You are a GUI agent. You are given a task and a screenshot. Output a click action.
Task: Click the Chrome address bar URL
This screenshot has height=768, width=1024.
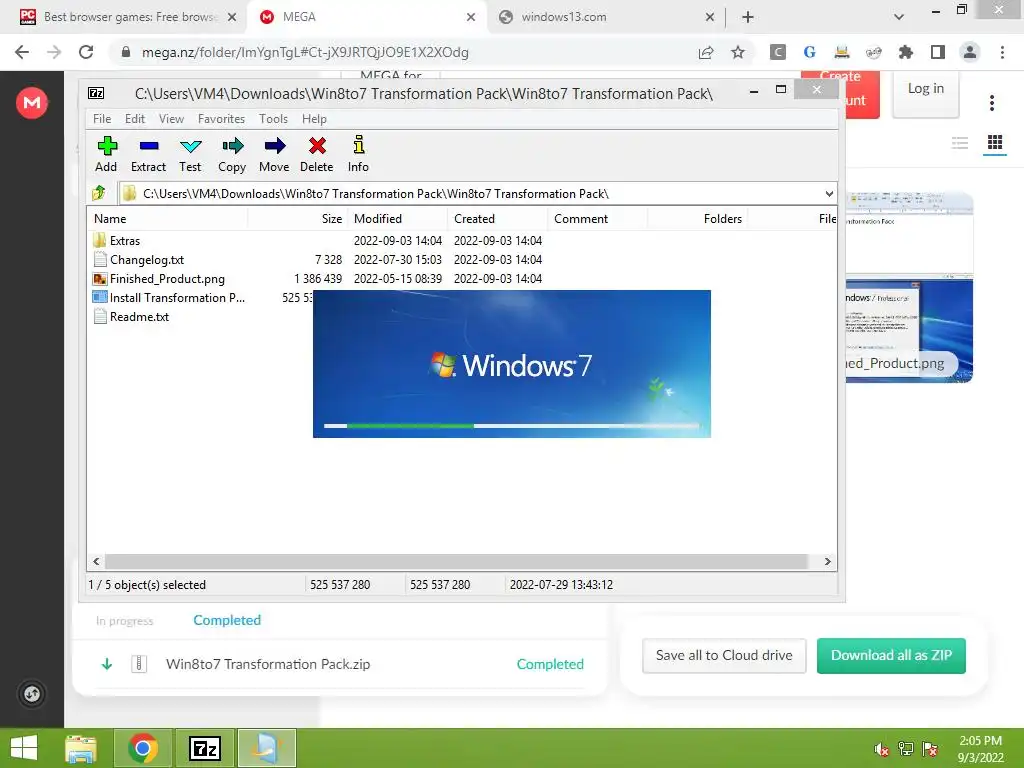click(305, 52)
